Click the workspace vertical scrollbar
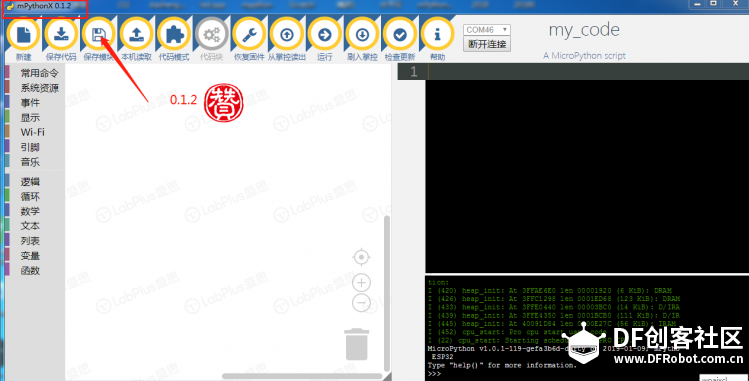 pos(387,294)
